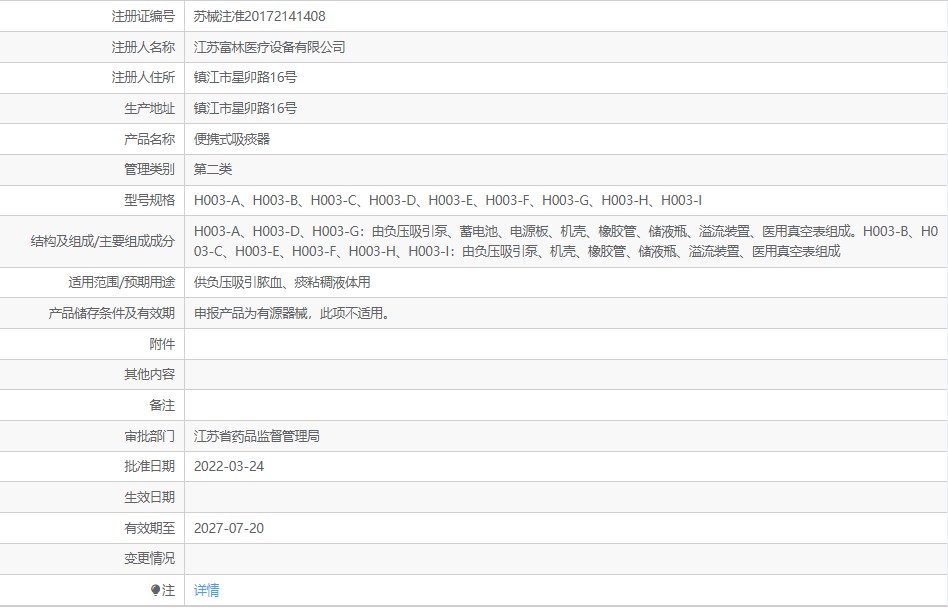Viewport: 948px width, 613px height.
Task: Click the 注册证编号 label
Action: point(143,16)
